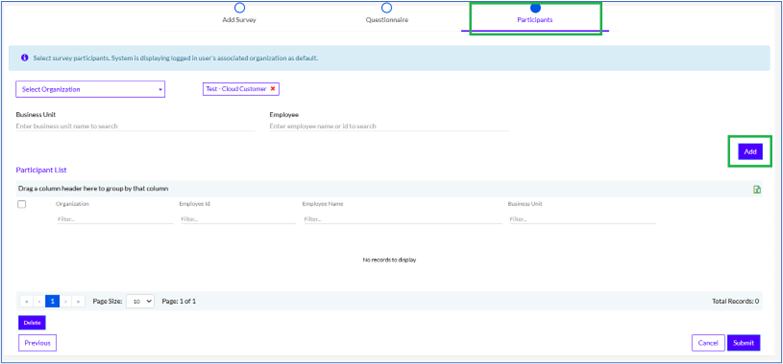The width and height of the screenshot is (783, 364).
Task: Sort by Employee Name column header
Action: [323, 204]
